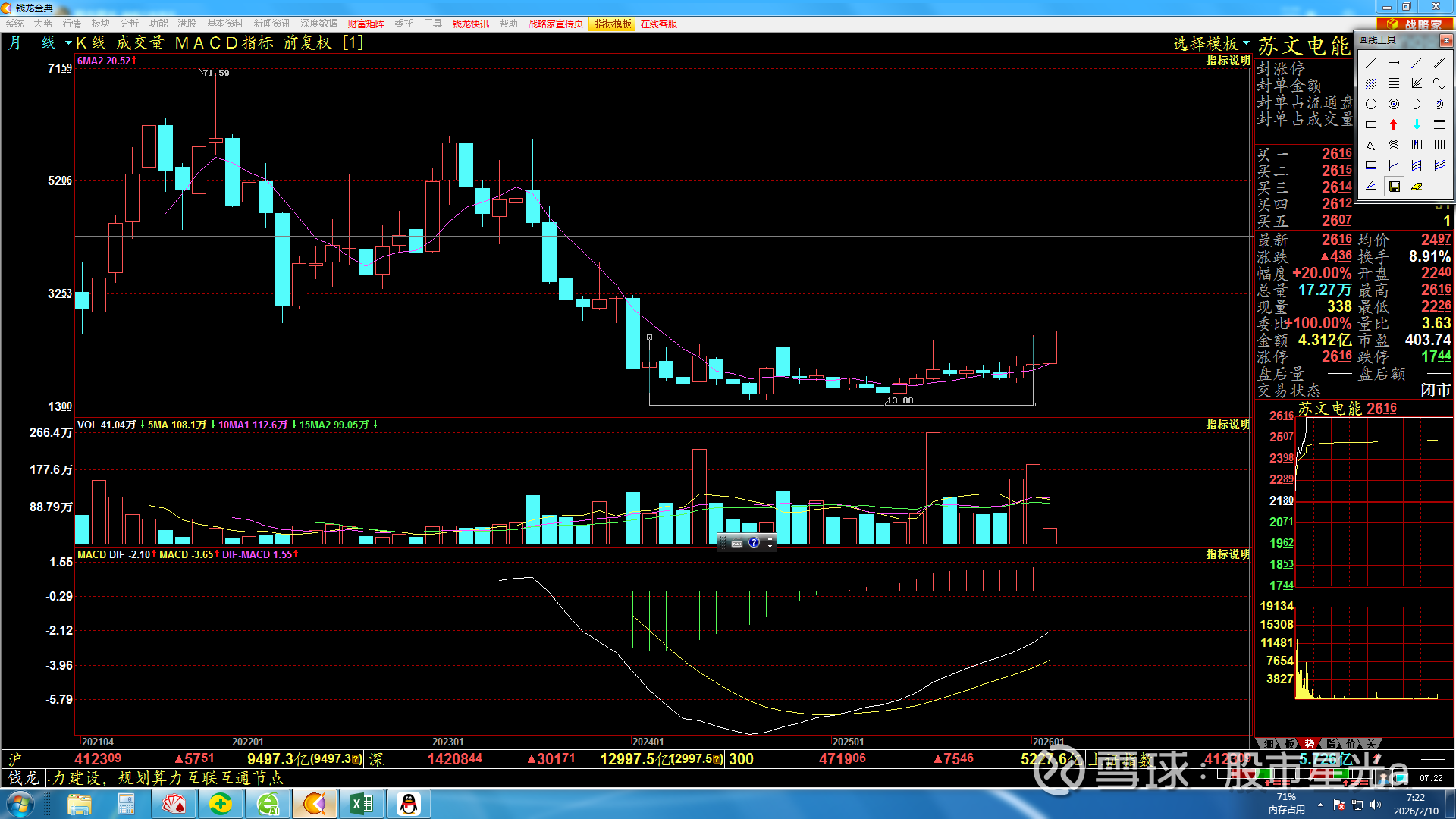
Task: Click the save drawings floppy icon
Action: click(1394, 187)
